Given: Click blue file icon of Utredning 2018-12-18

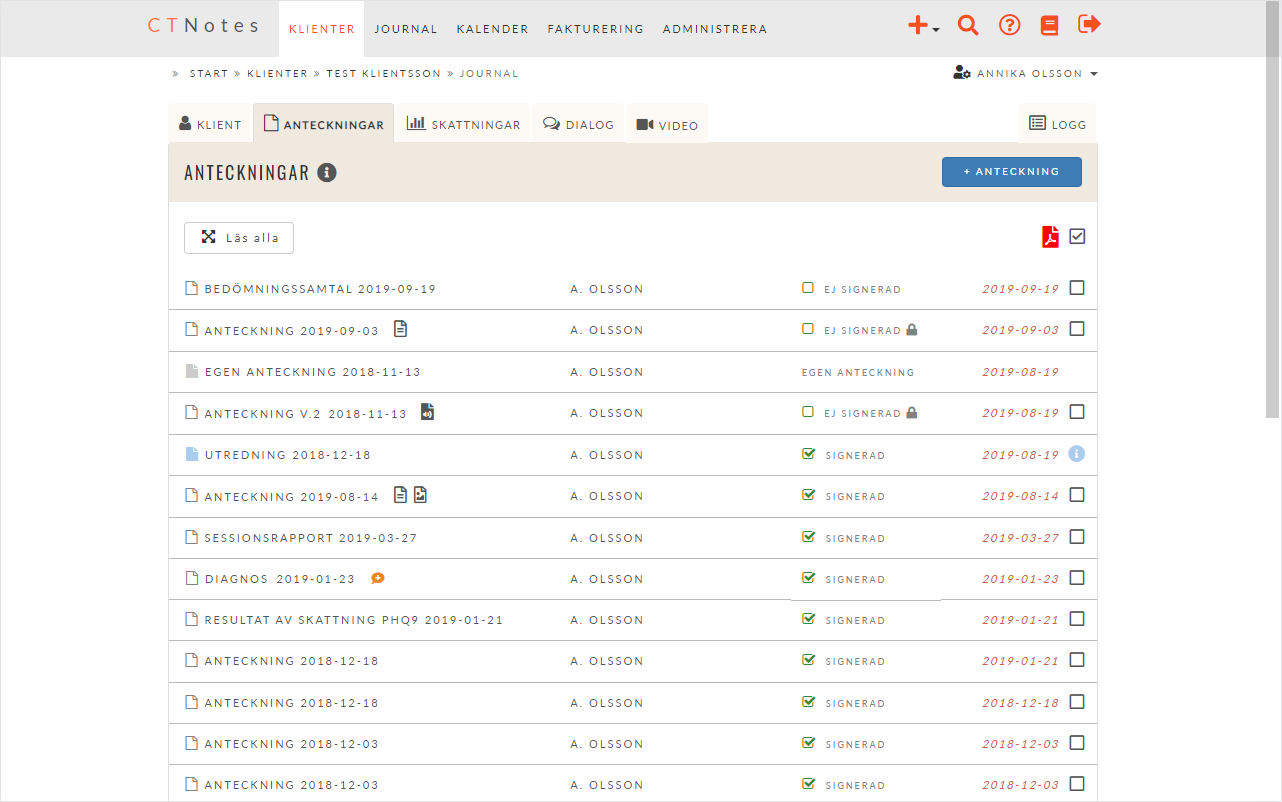Looking at the screenshot, I should point(192,454).
